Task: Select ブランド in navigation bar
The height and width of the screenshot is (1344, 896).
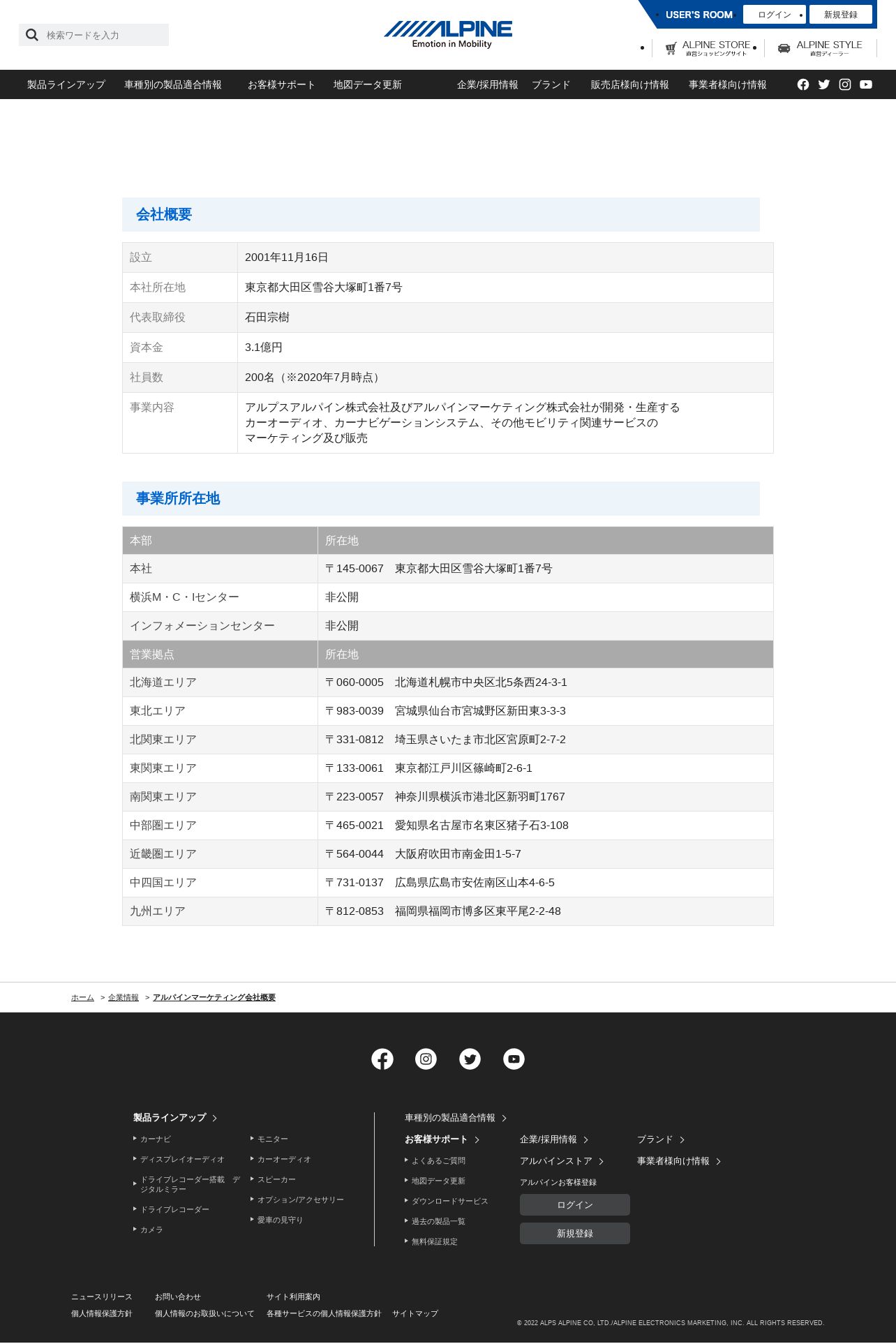Action: tap(551, 84)
